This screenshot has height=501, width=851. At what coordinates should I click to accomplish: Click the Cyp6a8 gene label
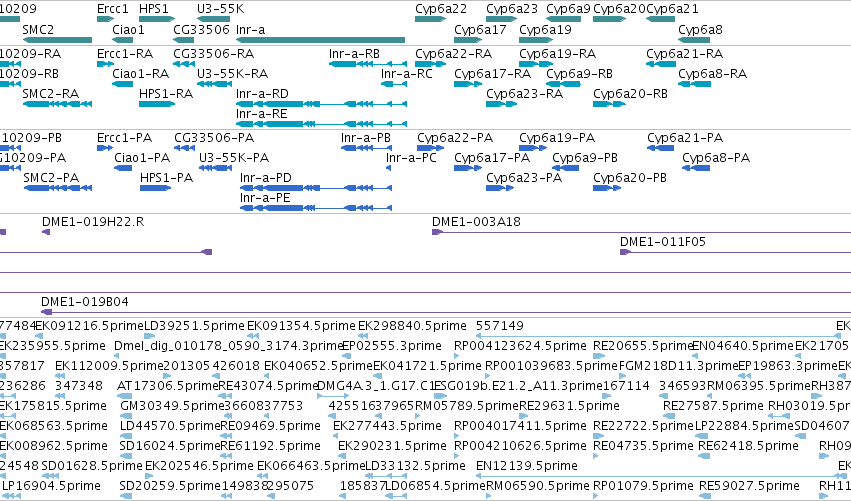pyautogui.click(x=701, y=30)
